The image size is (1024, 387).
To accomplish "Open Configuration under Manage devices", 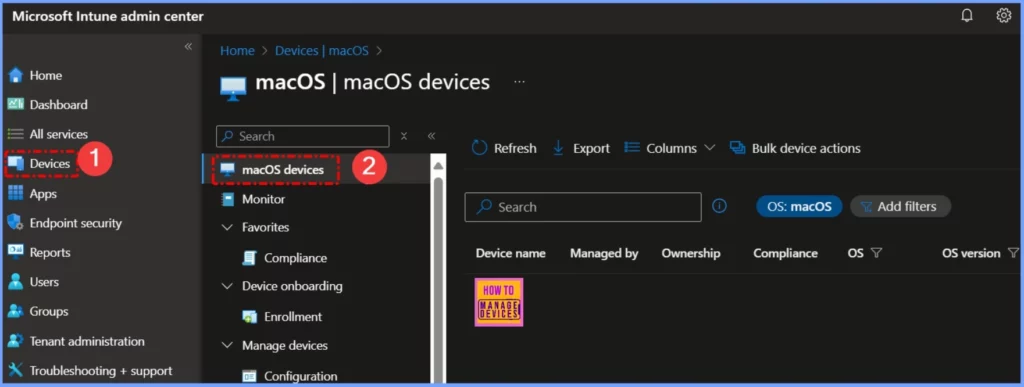I will (300, 377).
